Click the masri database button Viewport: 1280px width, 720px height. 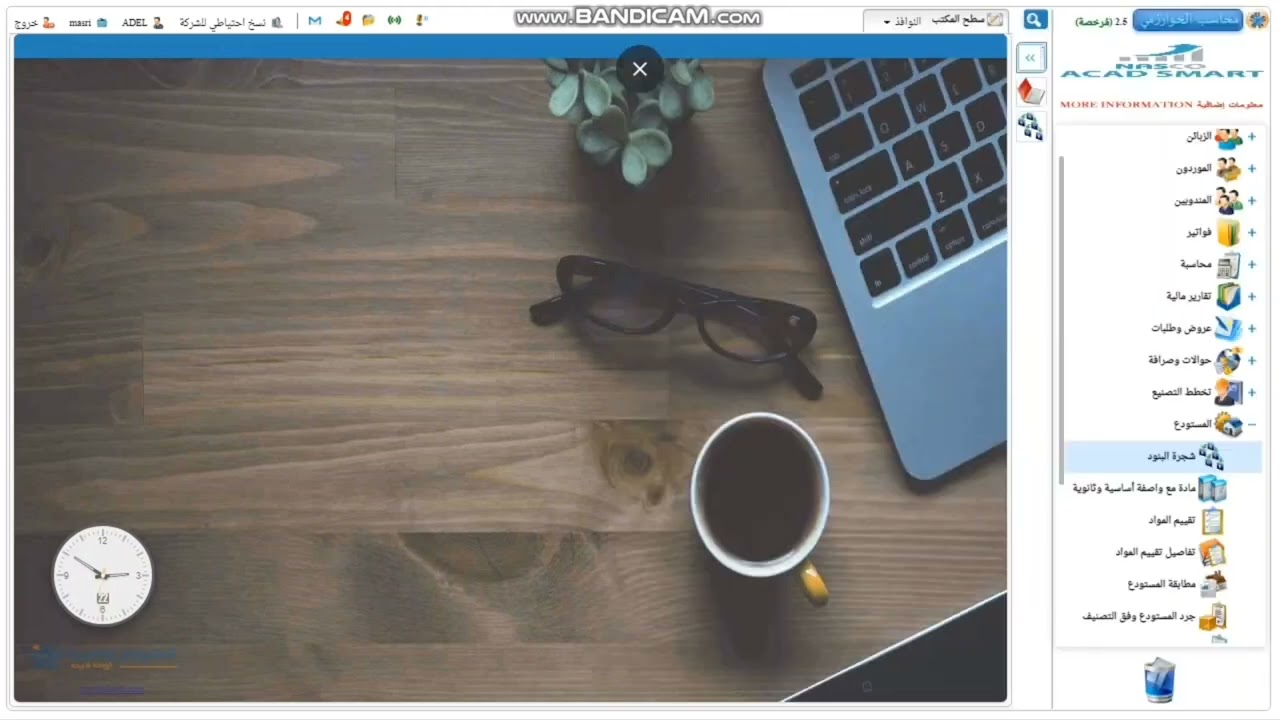tap(88, 22)
